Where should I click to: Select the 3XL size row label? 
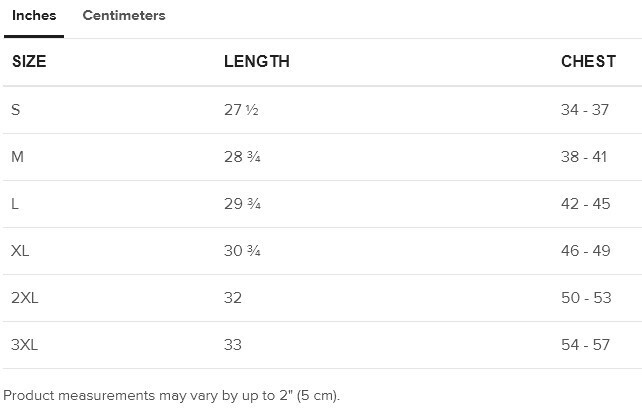pos(25,345)
